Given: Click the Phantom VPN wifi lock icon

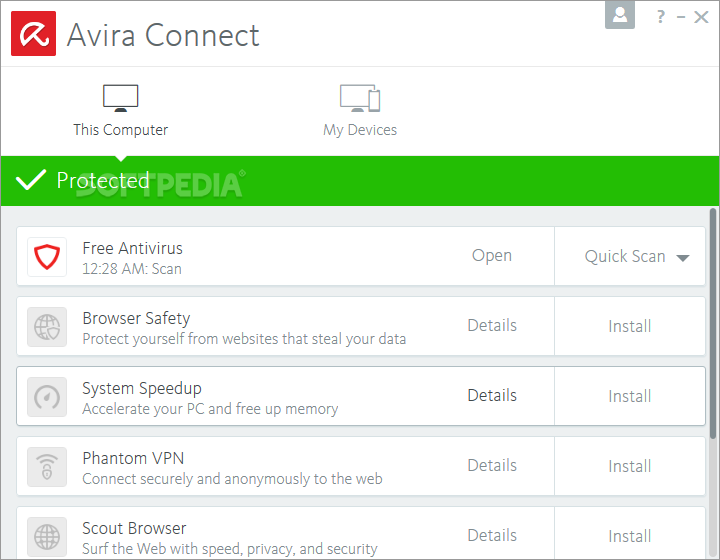Looking at the screenshot, I should pyautogui.click(x=47, y=467).
